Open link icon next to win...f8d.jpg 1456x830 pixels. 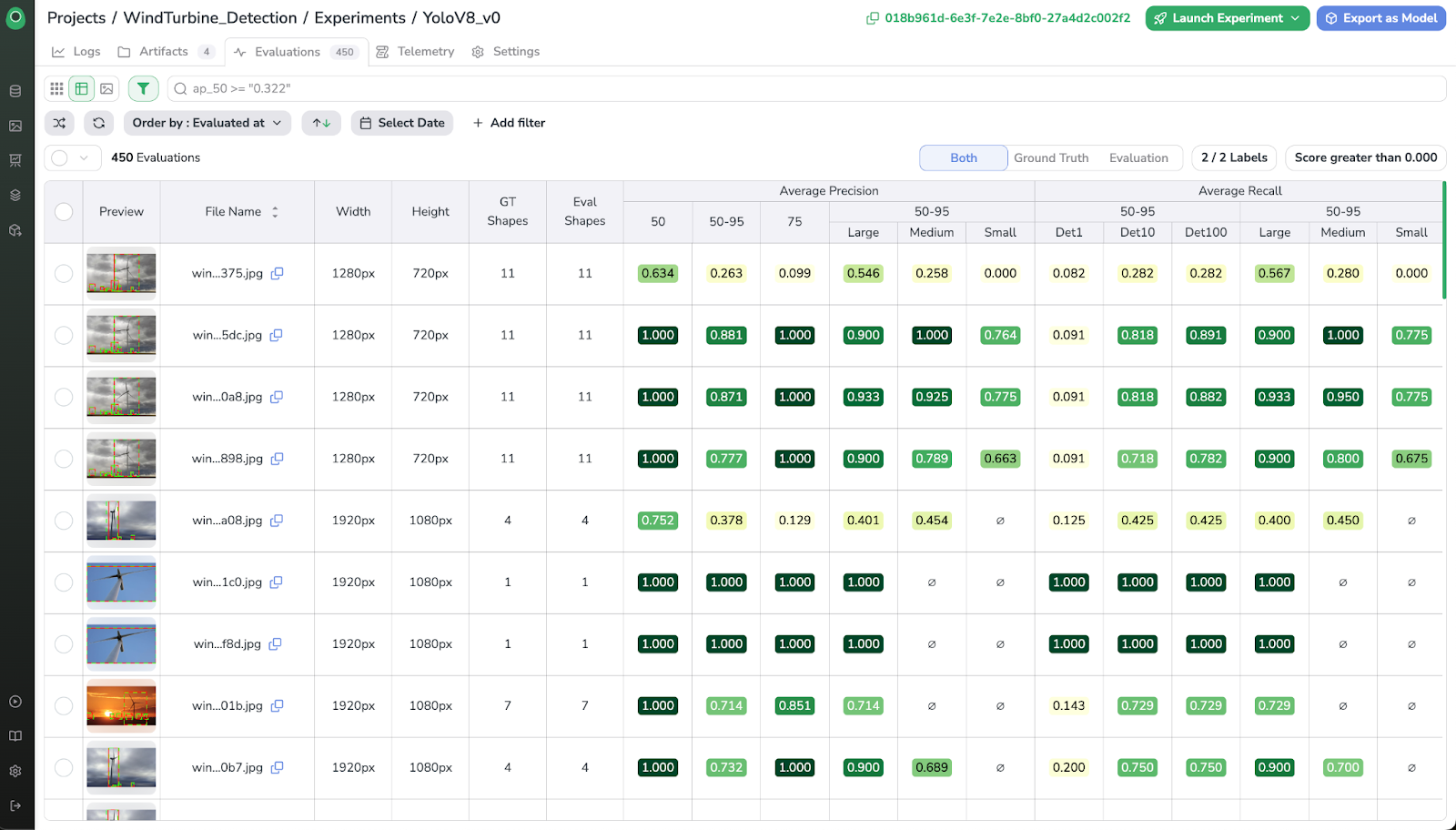(276, 643)
